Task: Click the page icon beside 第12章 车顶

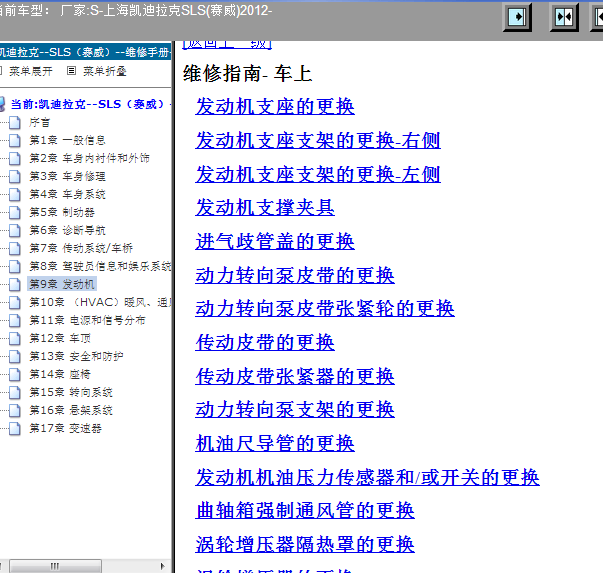Action: pos(14,338)
